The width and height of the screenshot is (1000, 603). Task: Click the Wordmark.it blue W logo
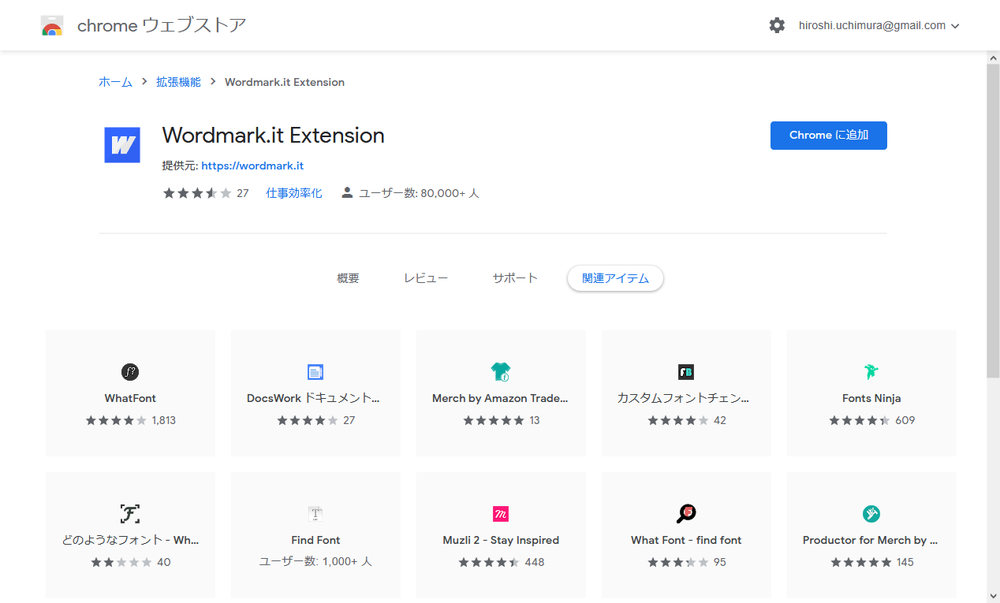[122, 145]
